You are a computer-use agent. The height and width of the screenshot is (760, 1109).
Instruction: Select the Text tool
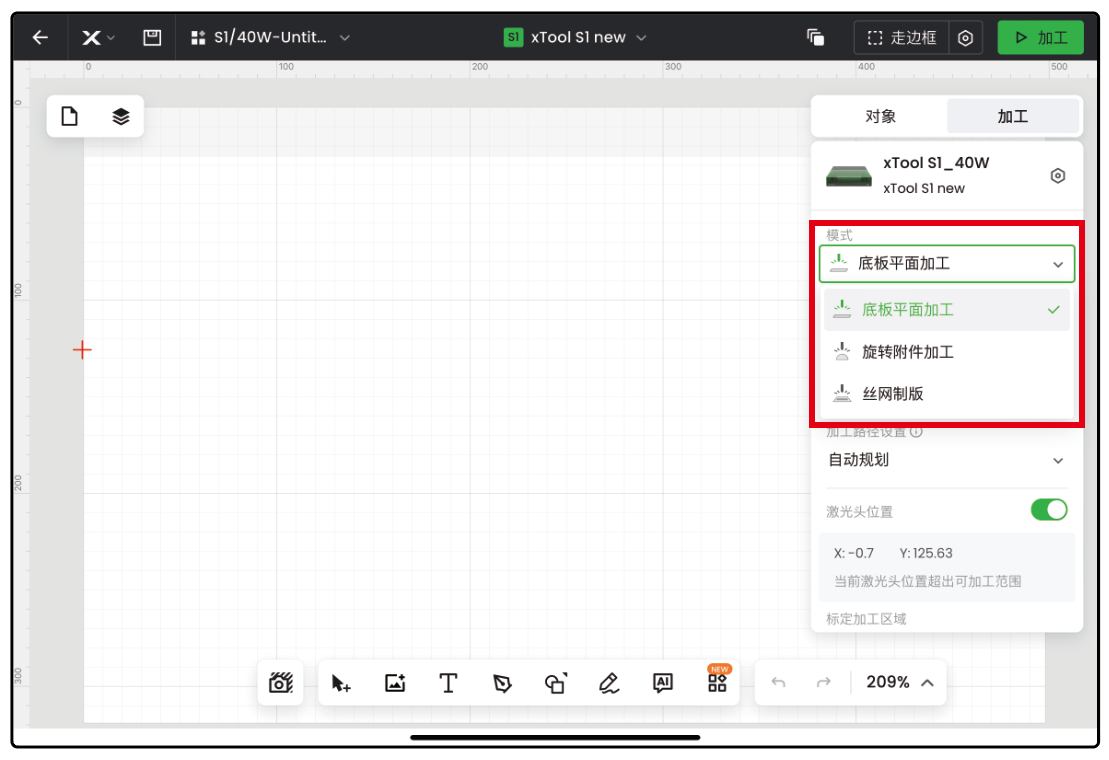(x=448, y=683)
